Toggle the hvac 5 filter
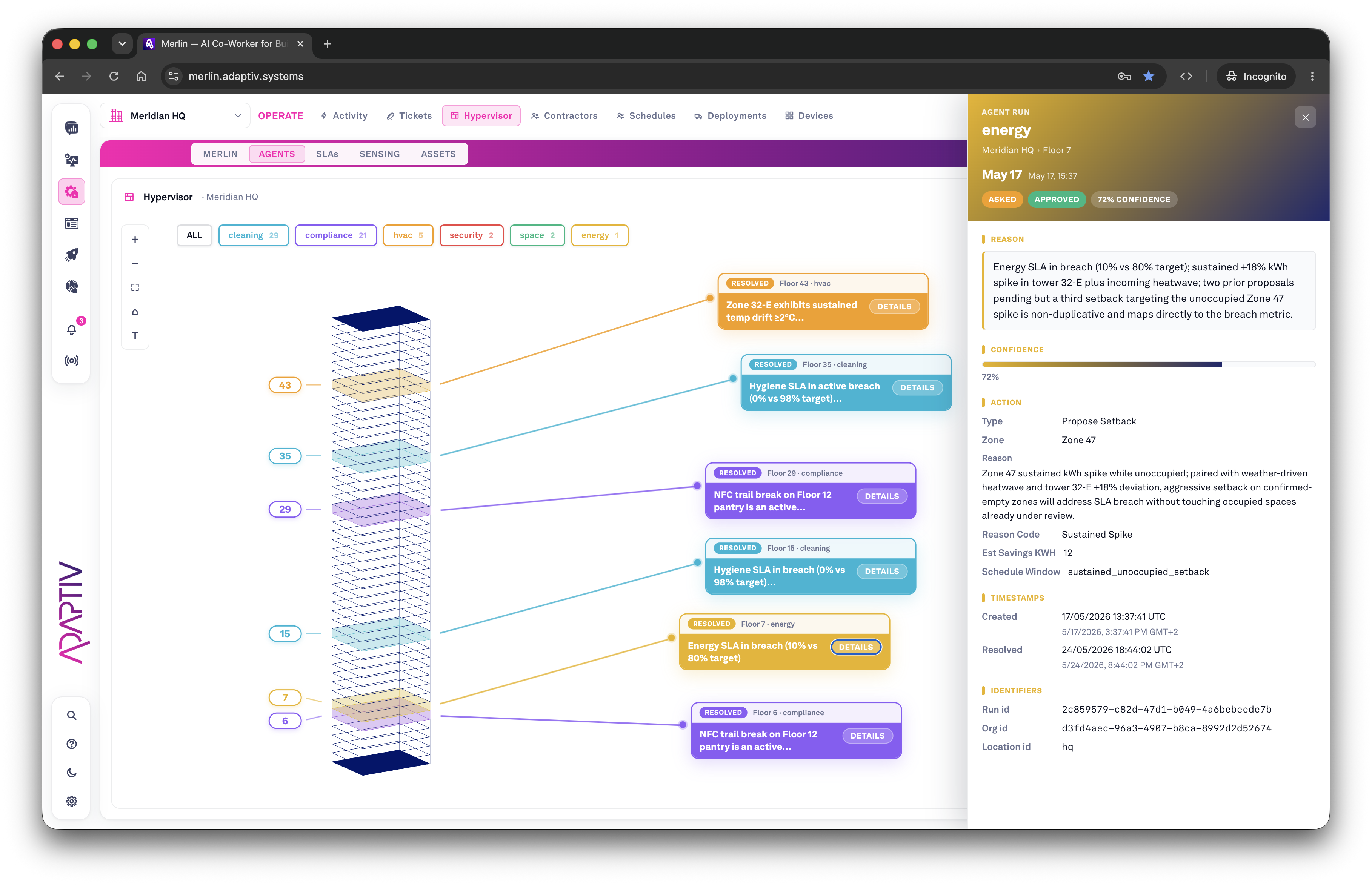1372x885 pixels. pos(408,235)
